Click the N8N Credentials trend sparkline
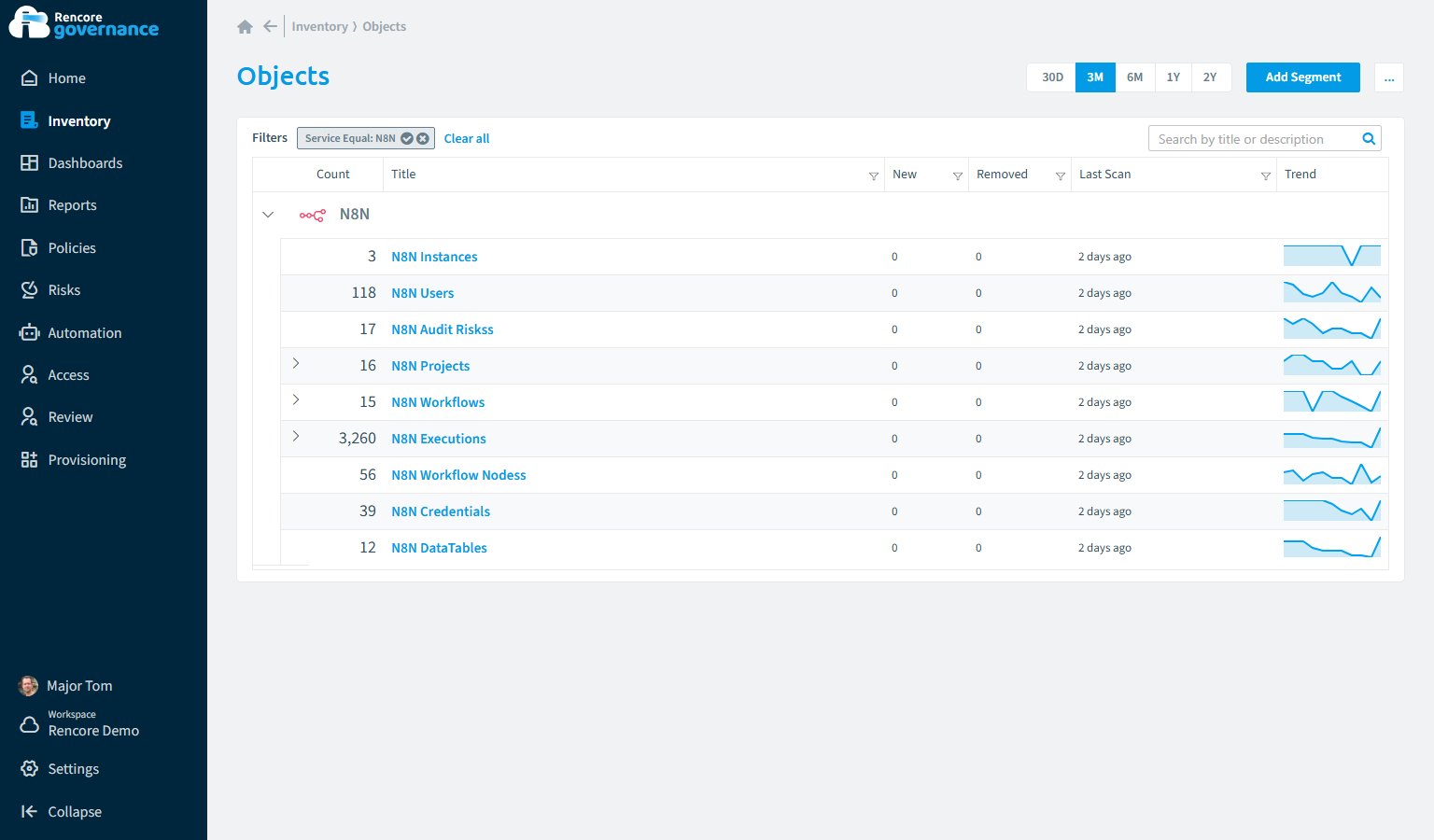This screenshot has height=840, width=1434. (x=1332, y=511)
